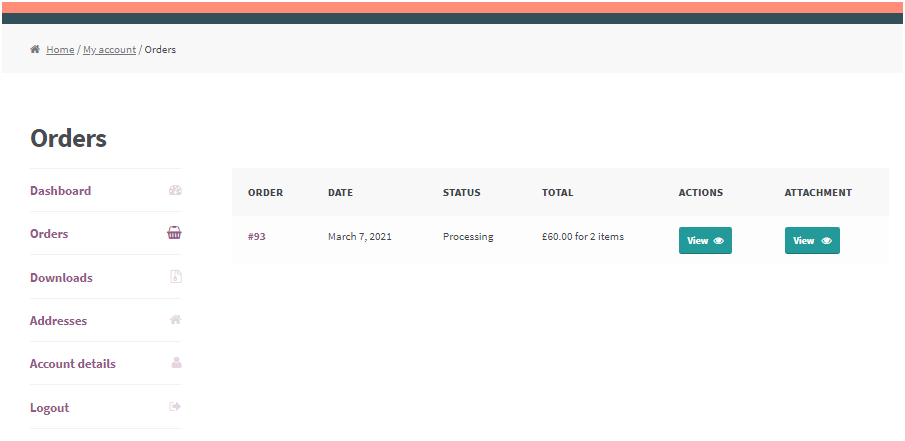The height and width of the screenshot is (441, 905).
Task: Open Account details in the sidebar
Action: [73, 364]
